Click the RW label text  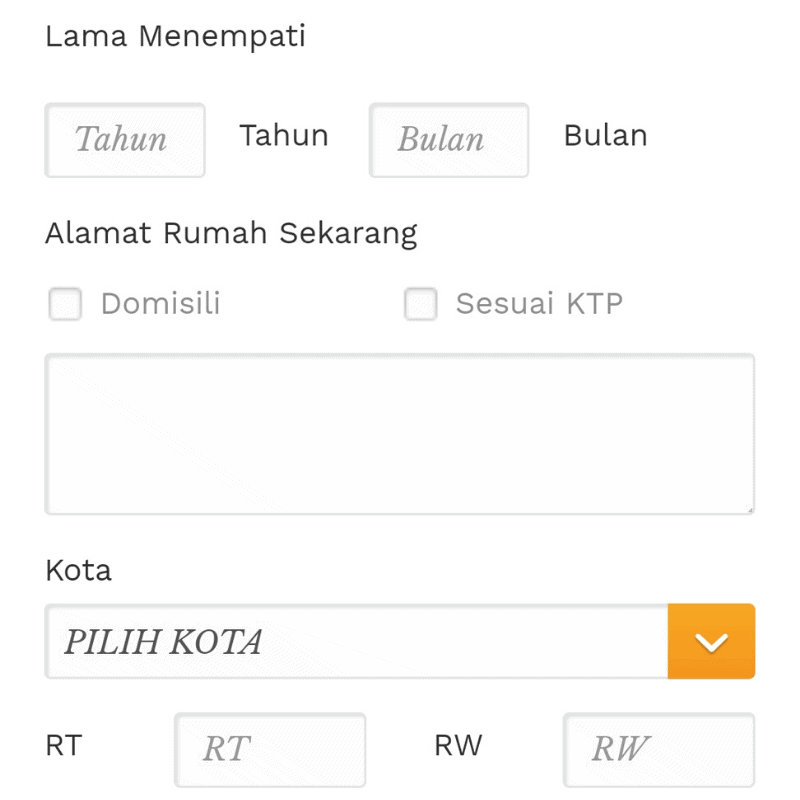point(460,745)
